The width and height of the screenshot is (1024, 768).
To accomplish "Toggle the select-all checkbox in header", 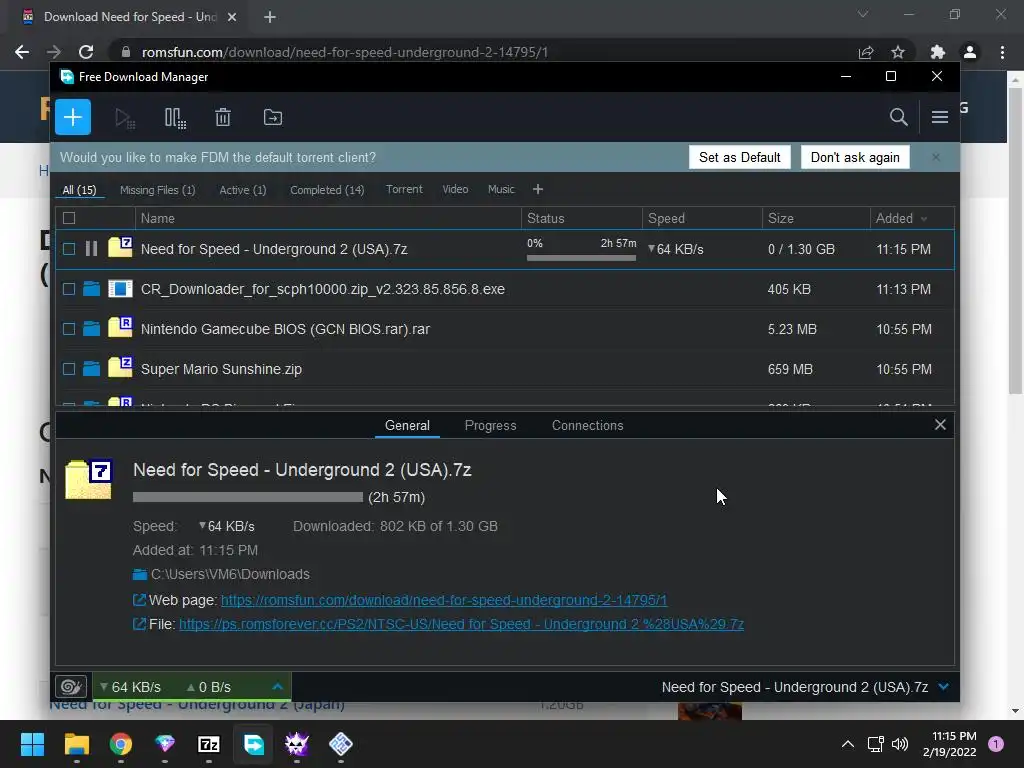I will pos(69,218).
